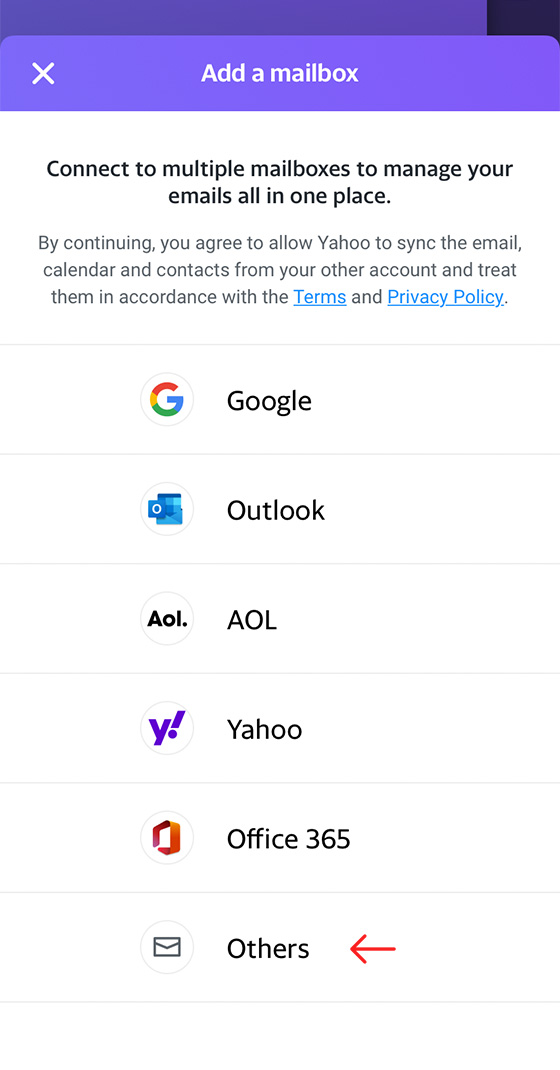
Task: Click the Connect to multiple mailboxes heading
Action: pos(280,182)
